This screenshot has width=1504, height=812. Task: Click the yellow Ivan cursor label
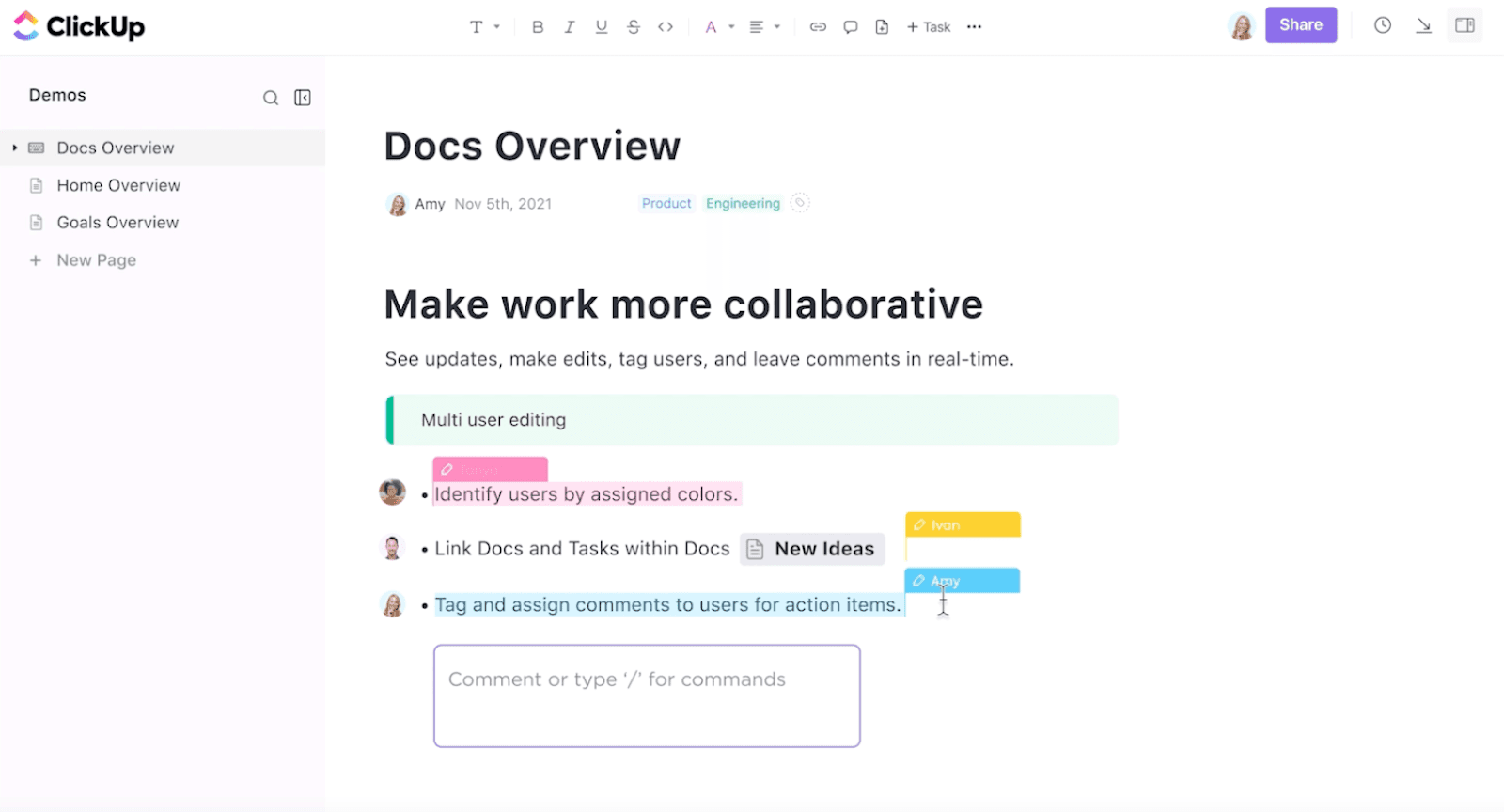[963, 524]
